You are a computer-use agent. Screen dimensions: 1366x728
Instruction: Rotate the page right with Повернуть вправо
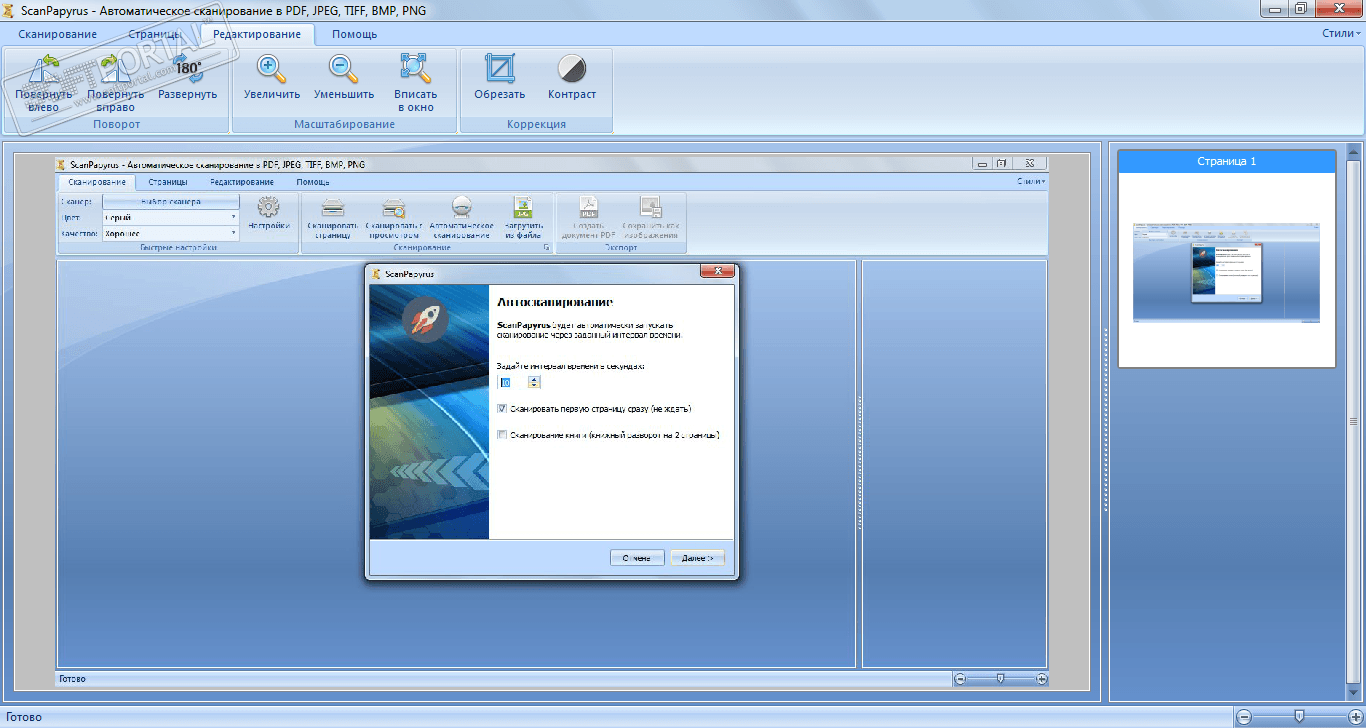pyautogui.click(x=115, y=83)
